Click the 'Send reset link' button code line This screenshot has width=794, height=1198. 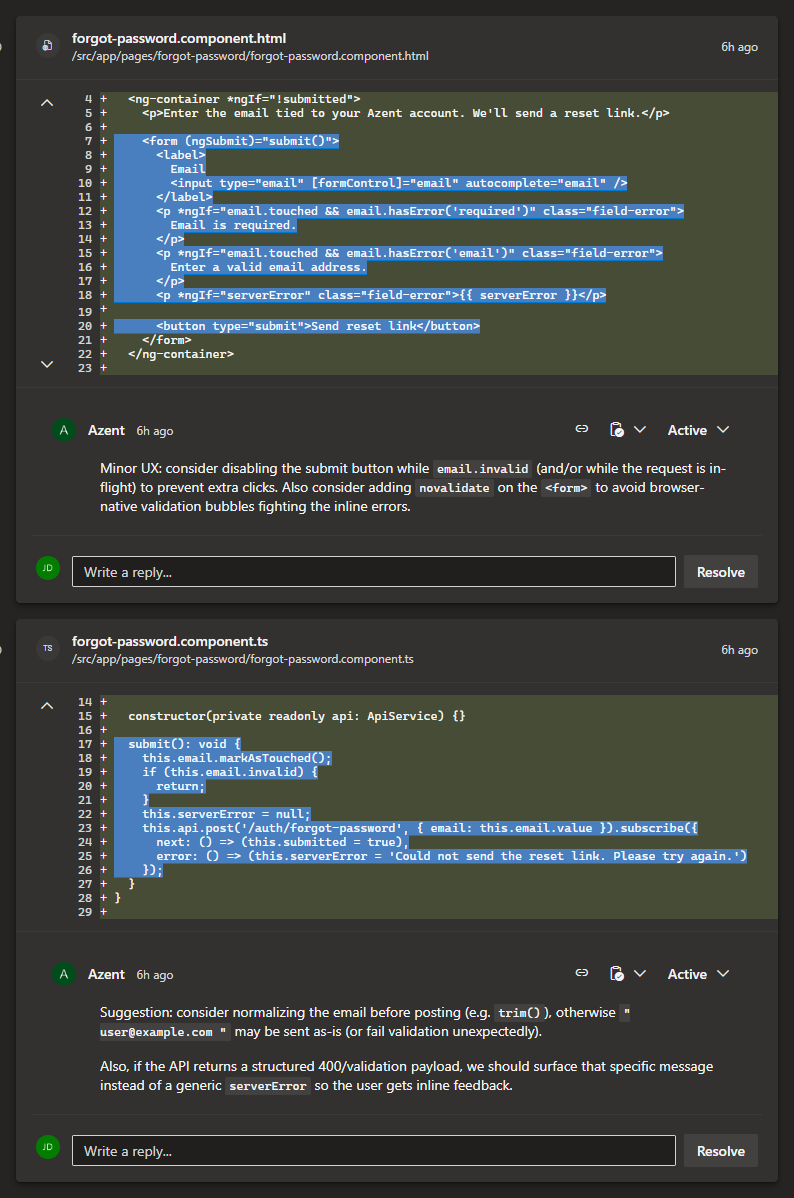(318, 326)
